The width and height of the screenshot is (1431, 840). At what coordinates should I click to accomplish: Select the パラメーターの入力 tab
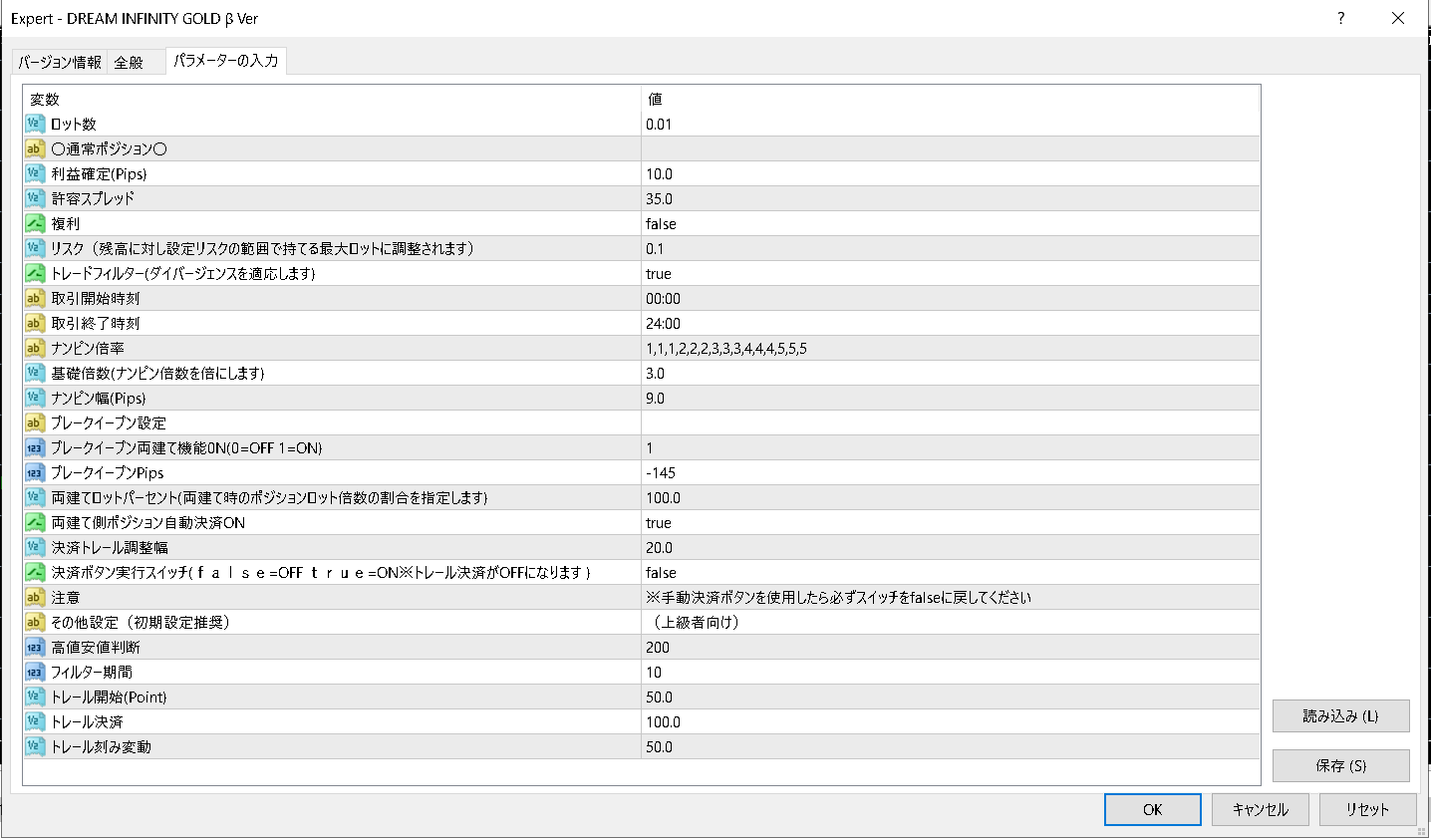pyautogui.click(x=226, y=61)
